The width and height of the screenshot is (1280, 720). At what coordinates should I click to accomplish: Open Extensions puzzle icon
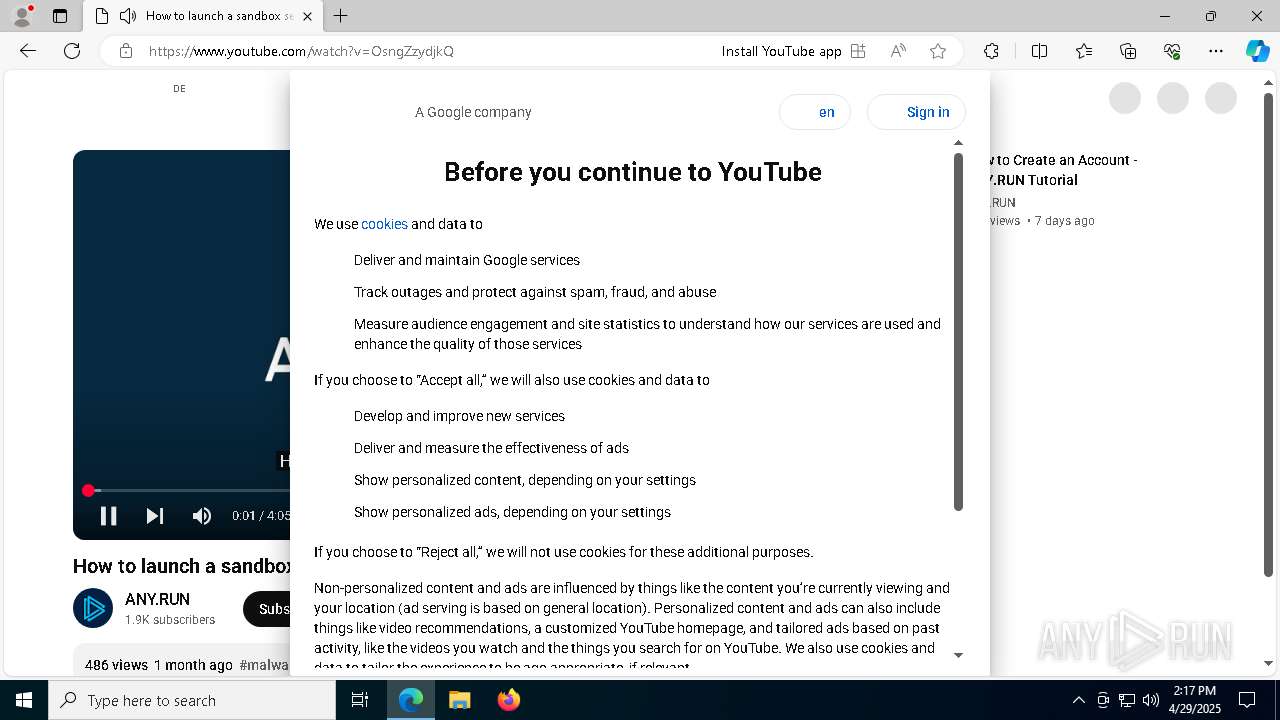991,51
